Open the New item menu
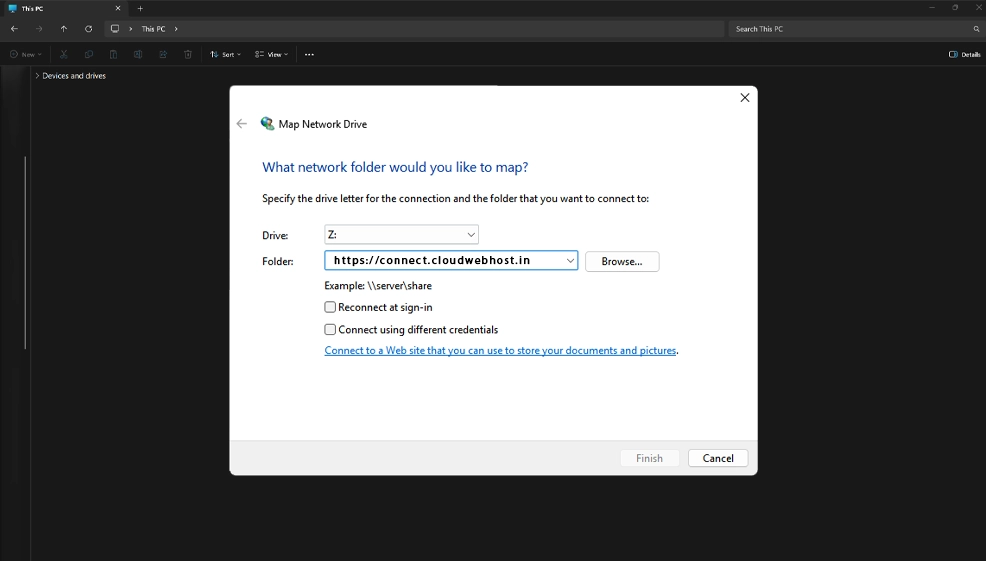Screen dimensions: 986x561 tap(26, 55)
